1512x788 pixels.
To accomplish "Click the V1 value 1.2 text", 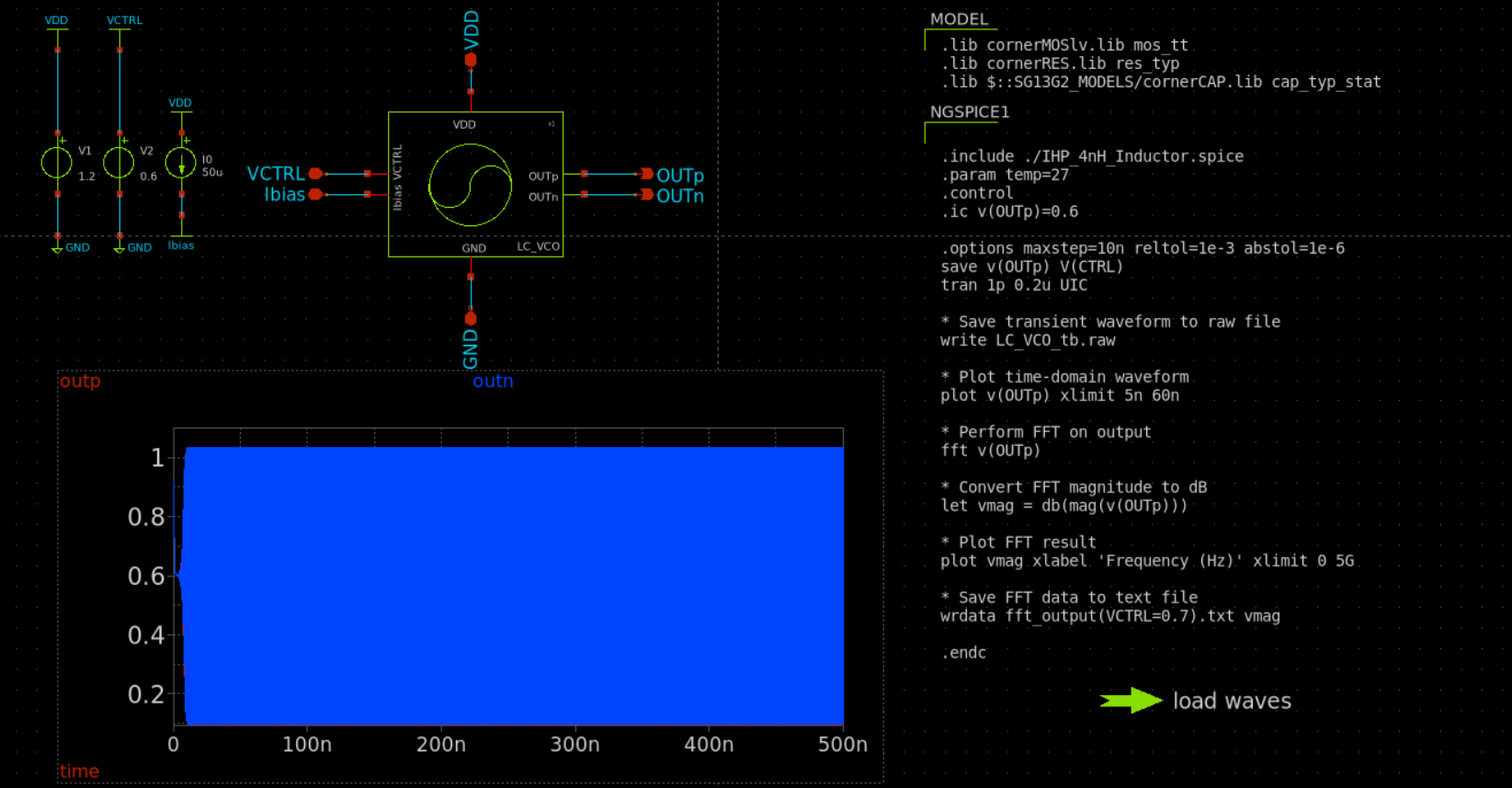I will tap(86, 176).
